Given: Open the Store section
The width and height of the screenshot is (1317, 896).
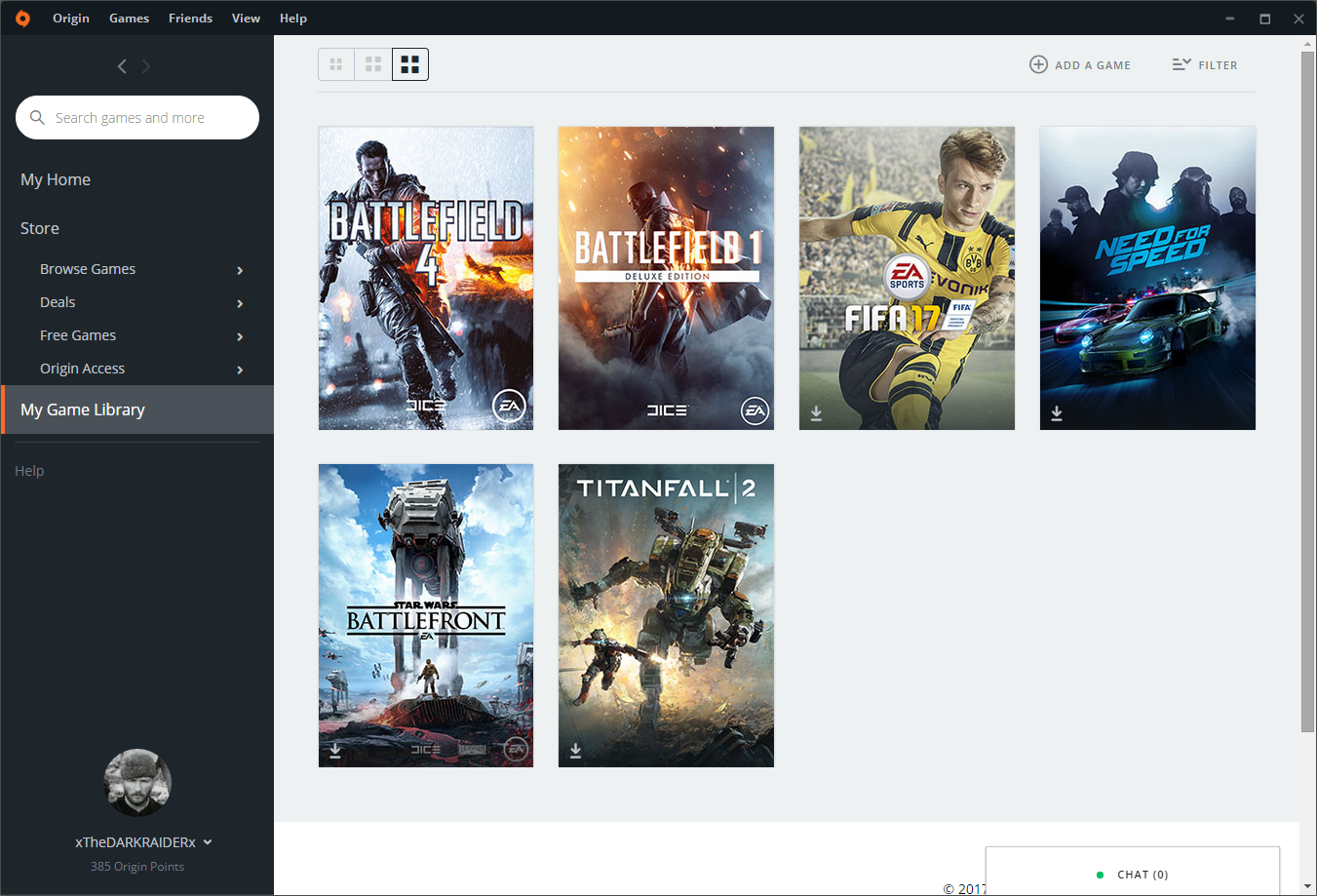Looking at the screenshot, I should 40,228.
